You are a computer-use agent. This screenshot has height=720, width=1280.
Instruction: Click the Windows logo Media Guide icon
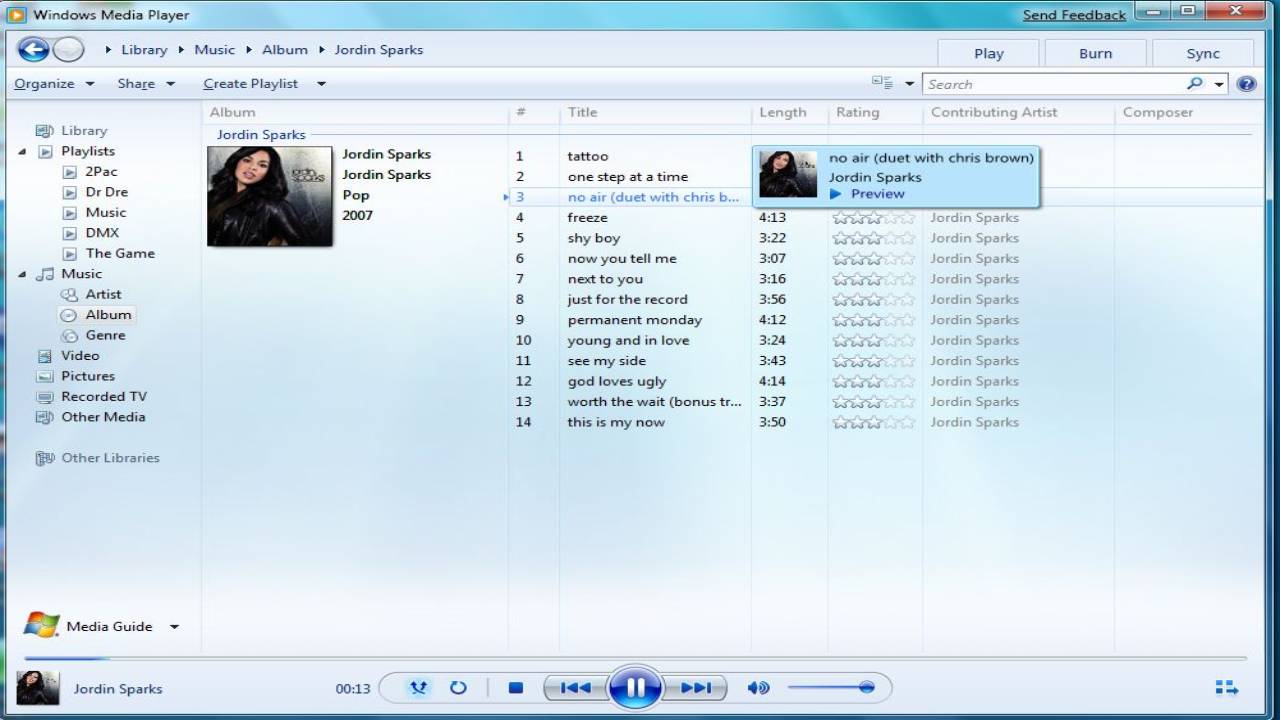pyautogui.click(x=41, y=625)
